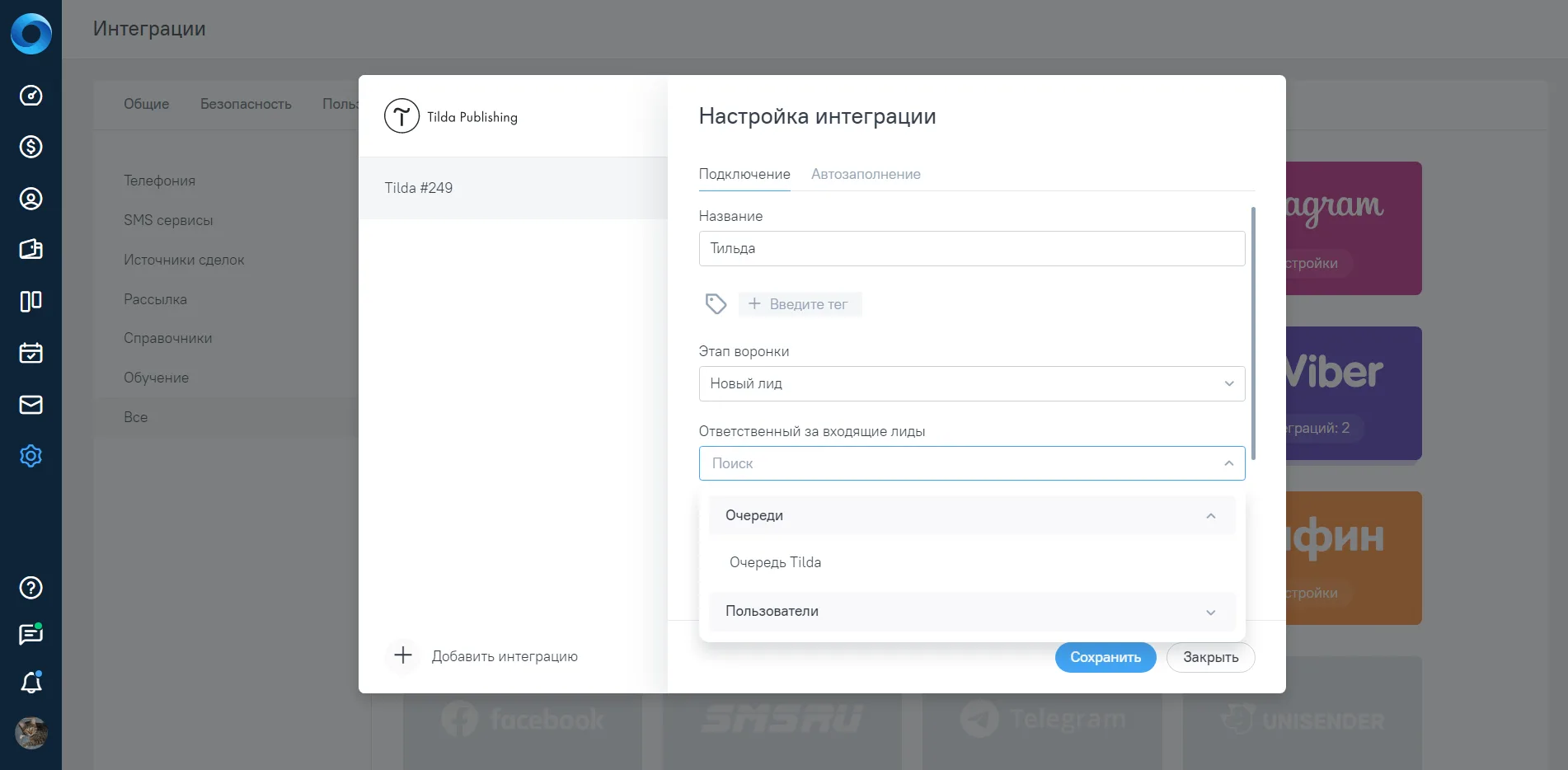Open the contacts person icon in sidebar

(31, 199)
